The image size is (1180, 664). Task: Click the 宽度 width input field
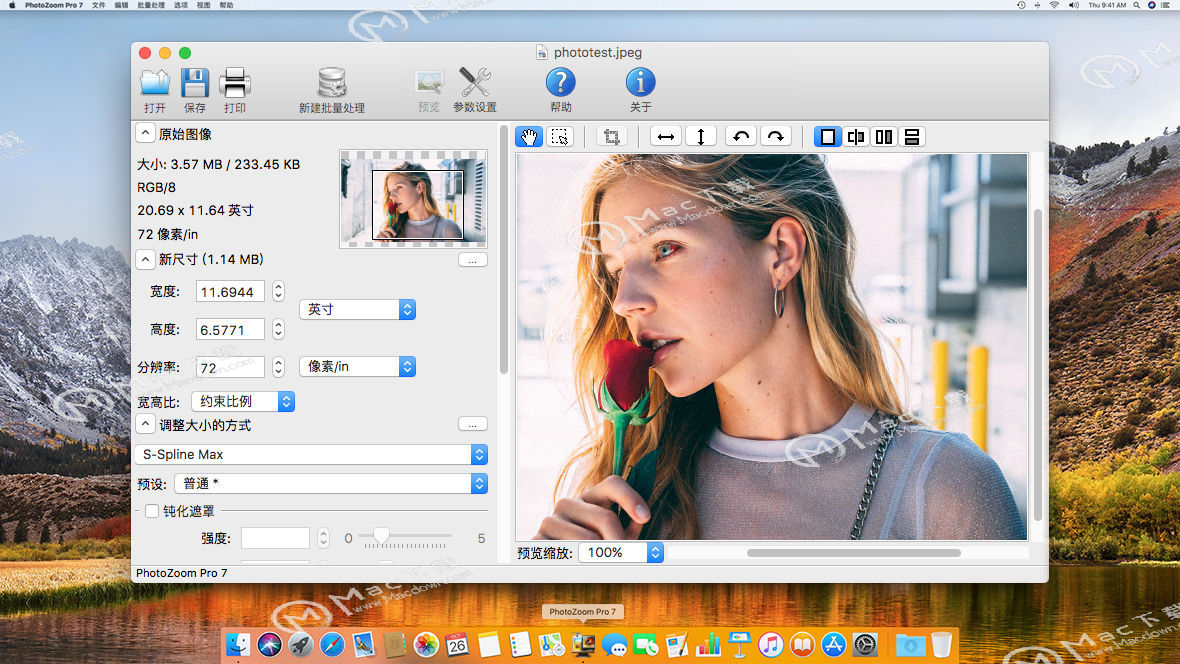[x=230, y=292]
